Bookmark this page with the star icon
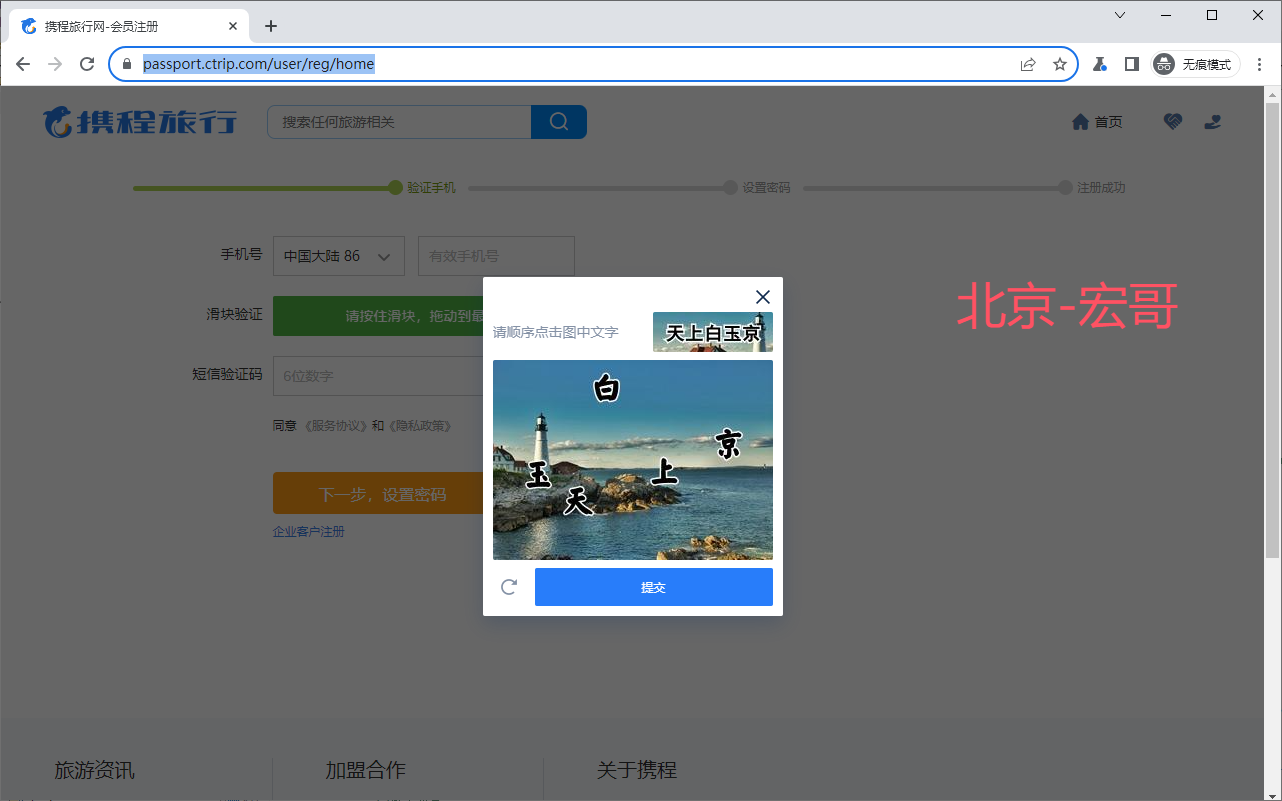This screenshot has height=801, width=1282. (1060, 64)
